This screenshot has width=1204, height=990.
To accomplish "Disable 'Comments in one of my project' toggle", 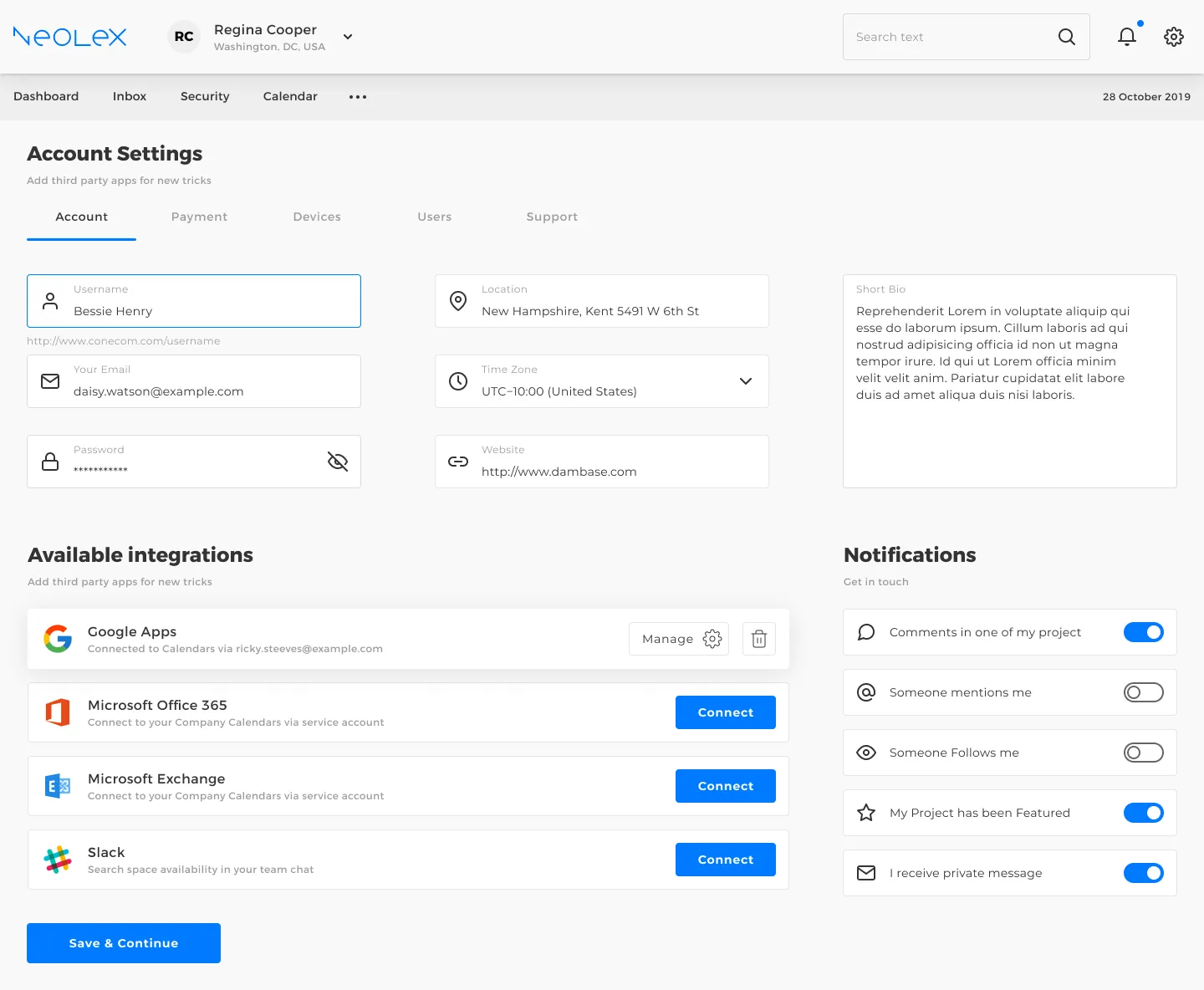I will pyautogui.click(x=1143, y=632).
